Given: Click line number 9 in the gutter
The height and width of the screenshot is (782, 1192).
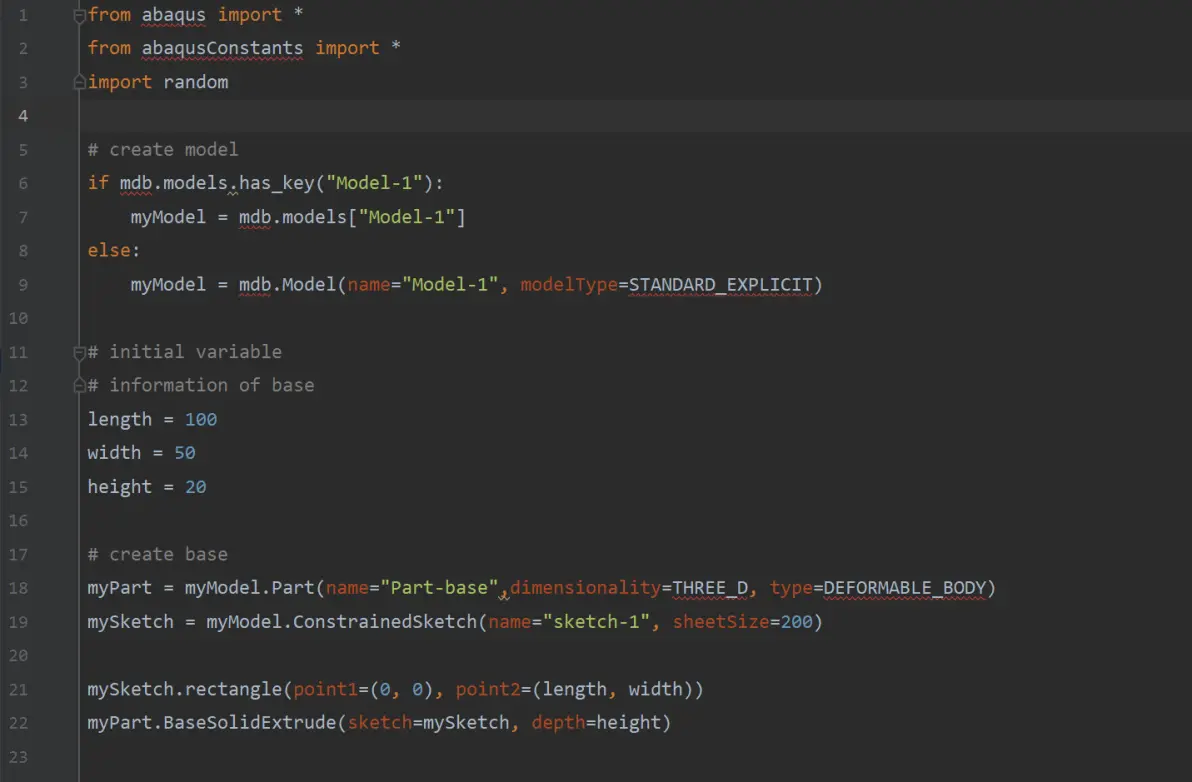Looking at the screenshot, I should 23,284.
